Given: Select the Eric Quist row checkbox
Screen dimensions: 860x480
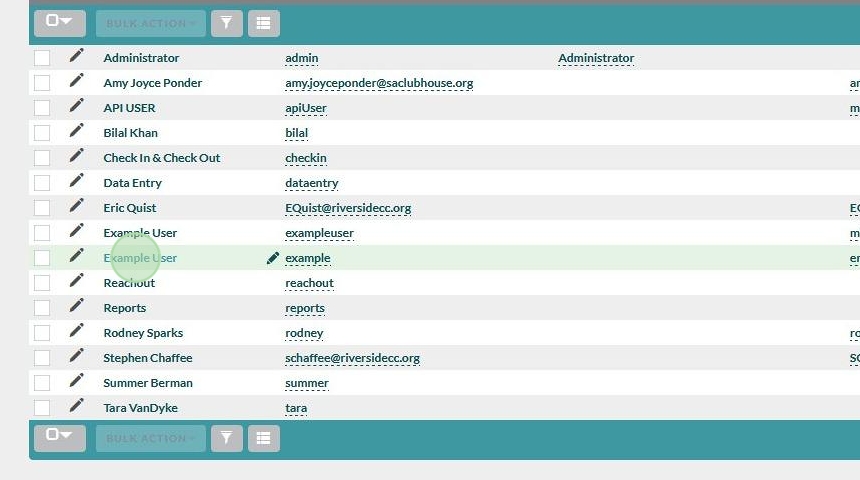Looking at the screenshot, I should click(42, 208).
